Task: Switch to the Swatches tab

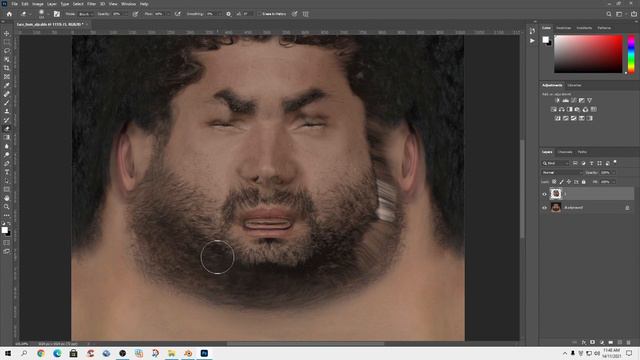Action: (x=564, y=28)
